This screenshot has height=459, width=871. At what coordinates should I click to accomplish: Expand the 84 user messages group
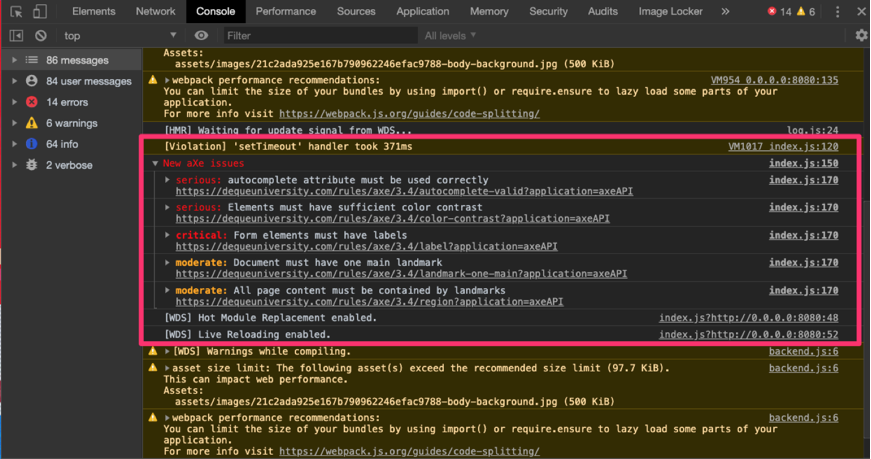click(x=14, y=81)
